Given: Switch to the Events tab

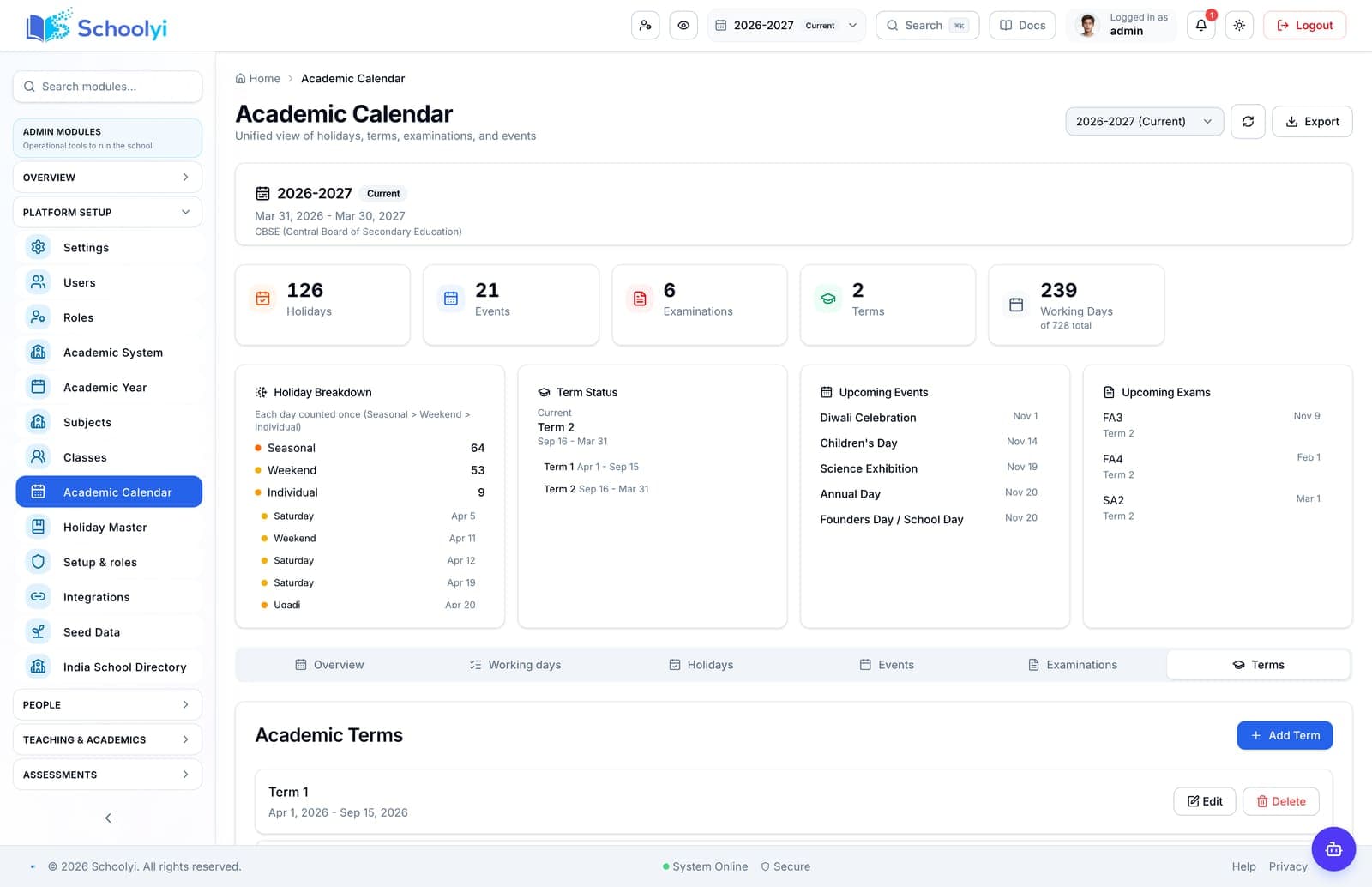Looking at the screenshot, I should 887,665.
